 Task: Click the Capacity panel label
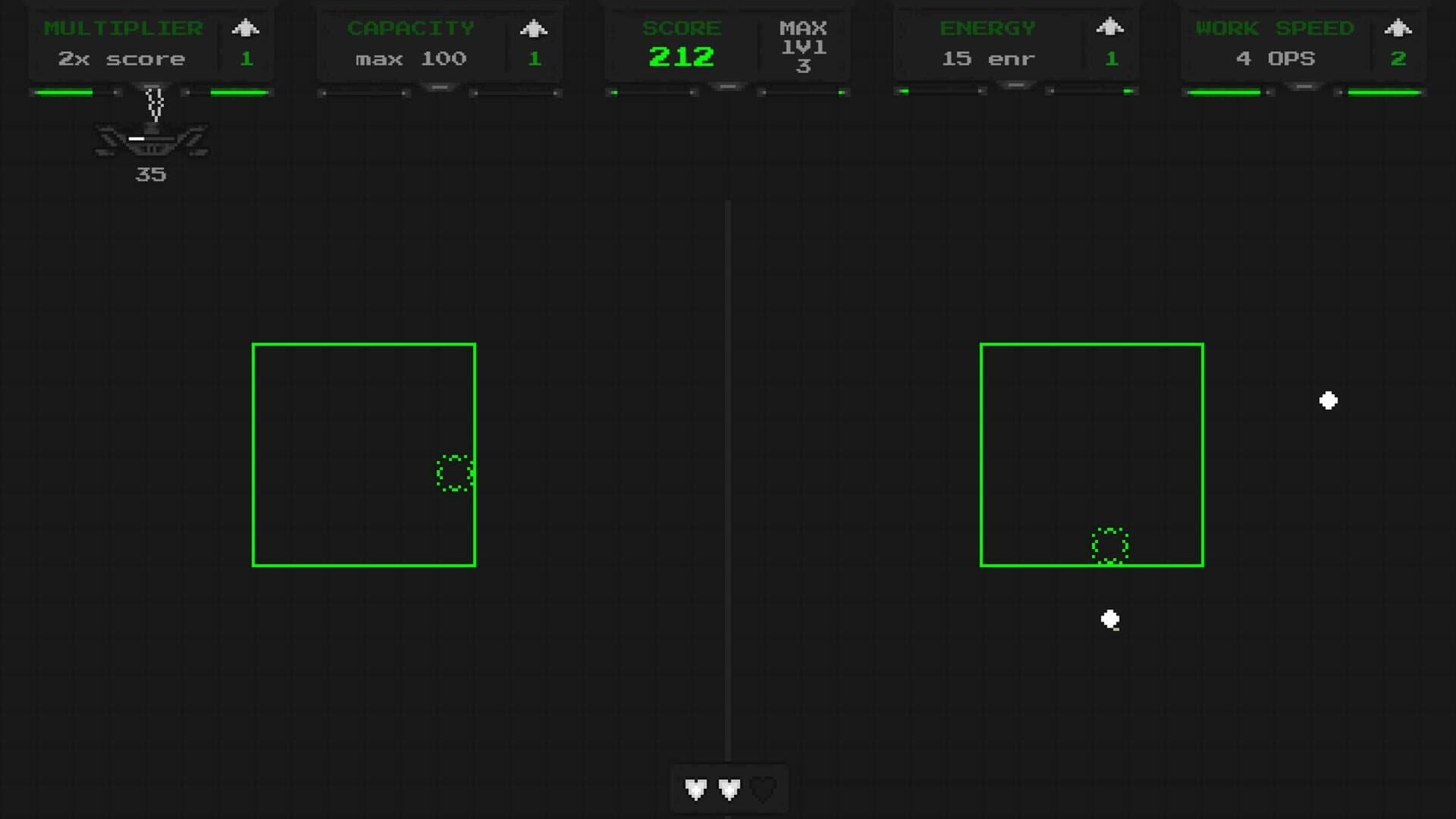[x=411, y=28]
